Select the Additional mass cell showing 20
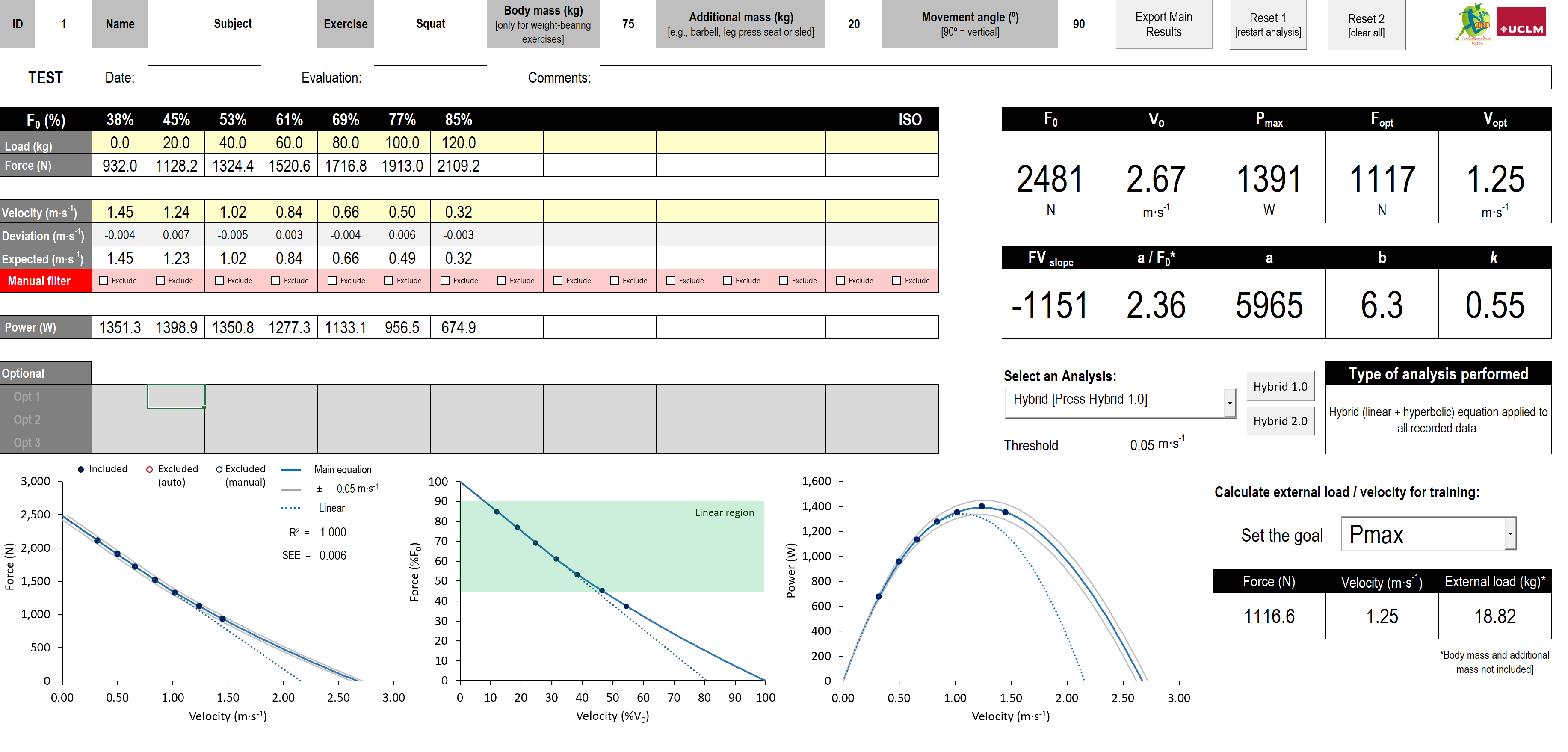This screenshot has height=752, width=1568. tap(853, 24)
